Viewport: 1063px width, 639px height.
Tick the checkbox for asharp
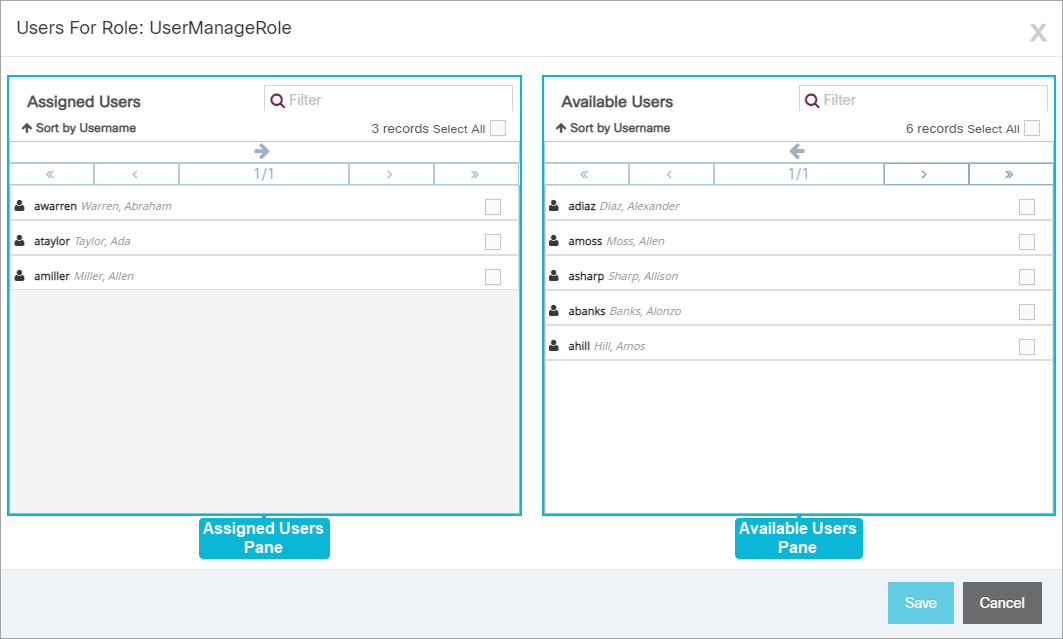point(1027,277)
